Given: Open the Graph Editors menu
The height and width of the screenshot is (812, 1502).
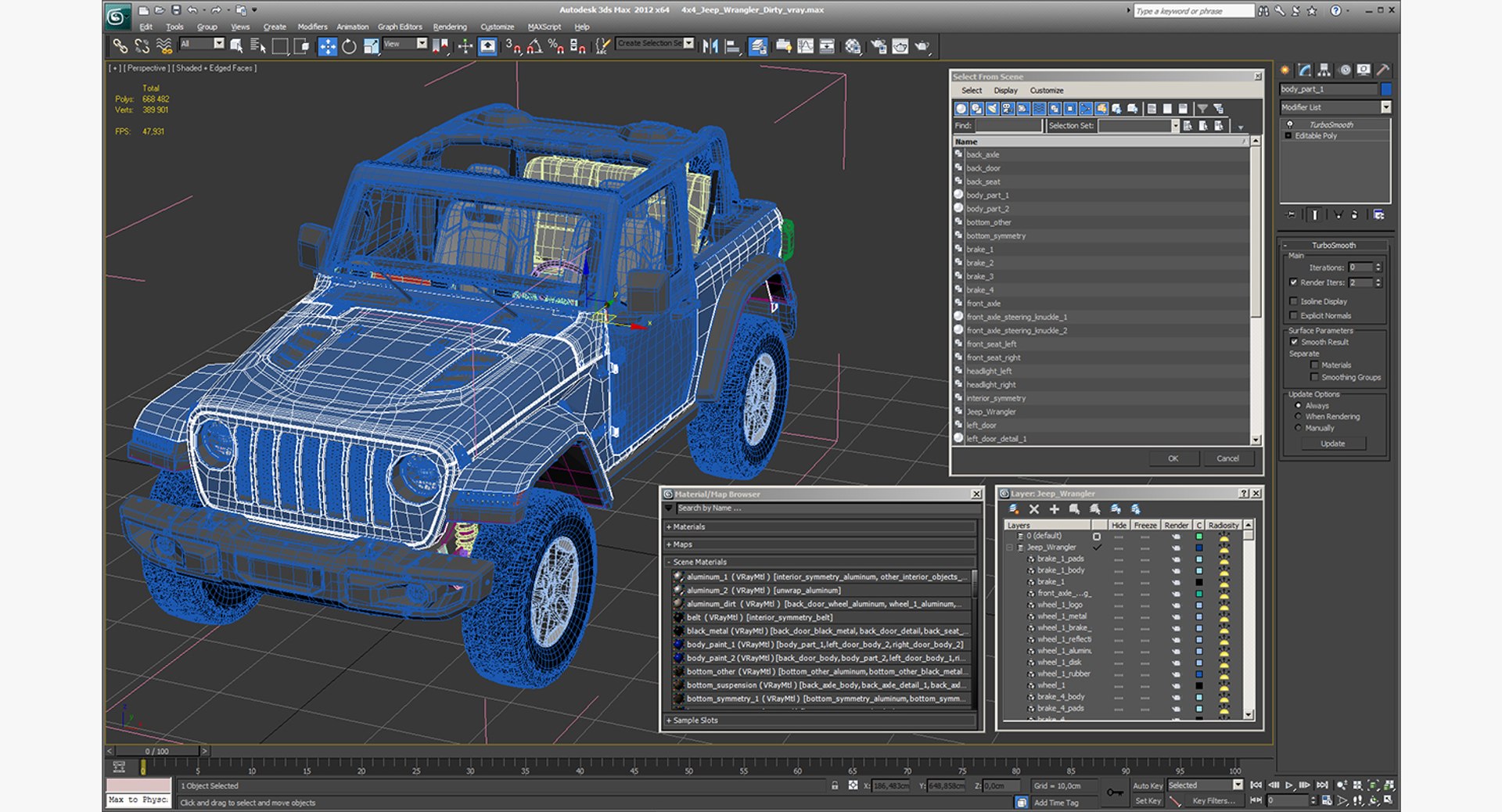Looking at the screenshot, I should pos(400,27).
